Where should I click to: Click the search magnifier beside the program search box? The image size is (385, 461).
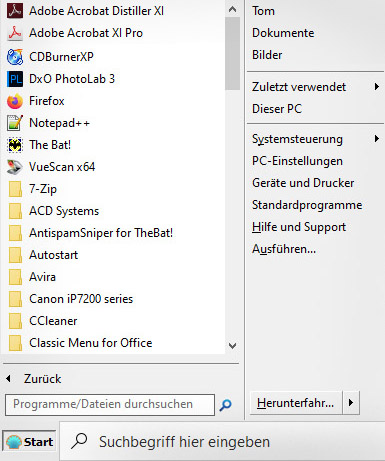(226, 405)
